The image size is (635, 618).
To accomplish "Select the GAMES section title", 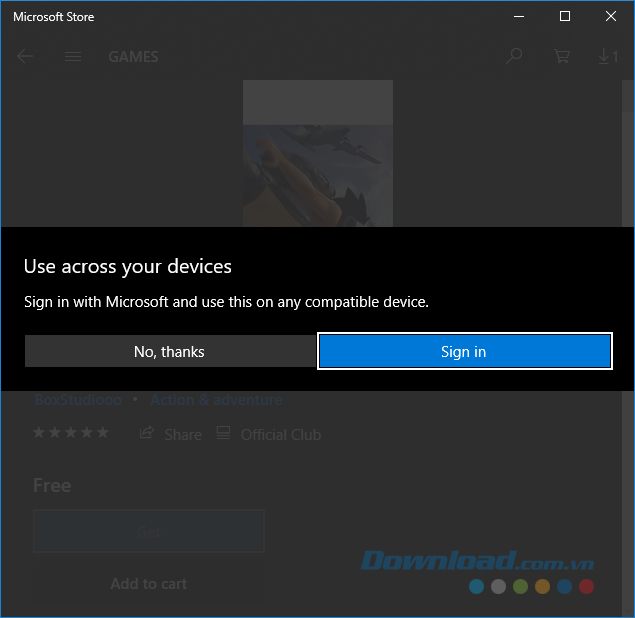I will point(133,57).
